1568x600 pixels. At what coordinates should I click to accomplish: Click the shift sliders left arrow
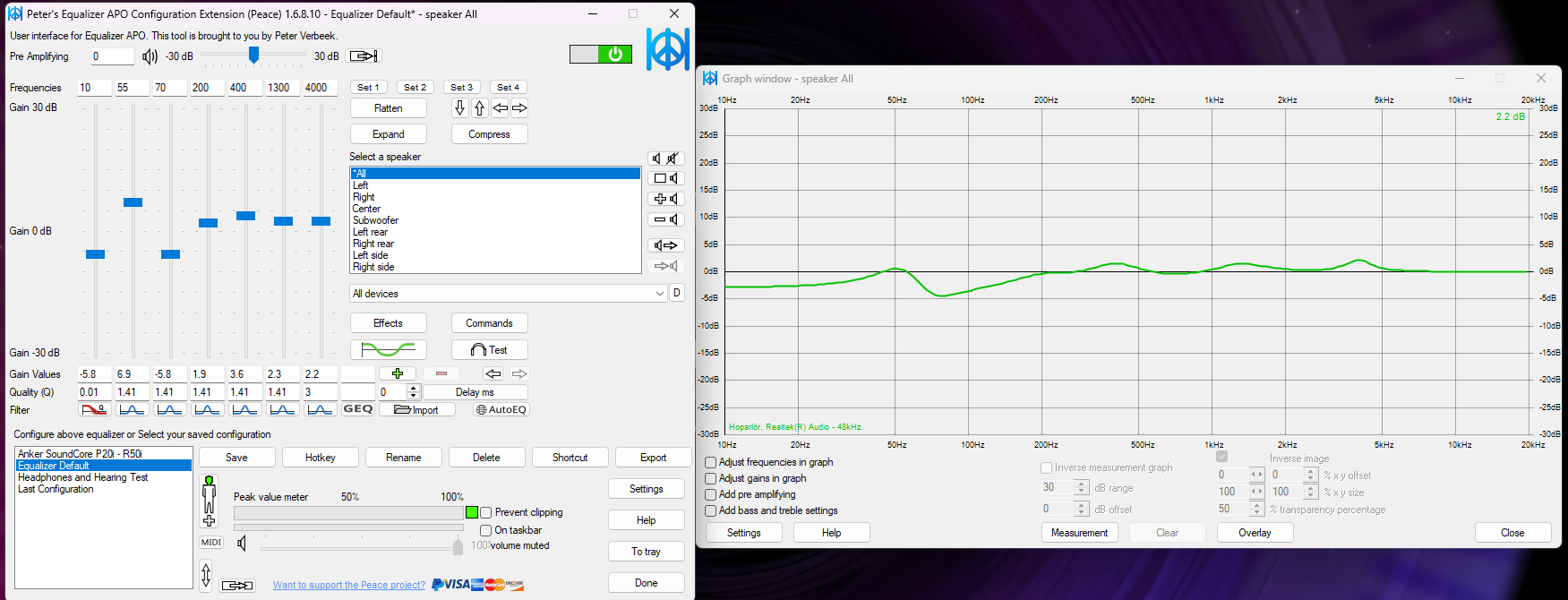[x=500, y=108]
